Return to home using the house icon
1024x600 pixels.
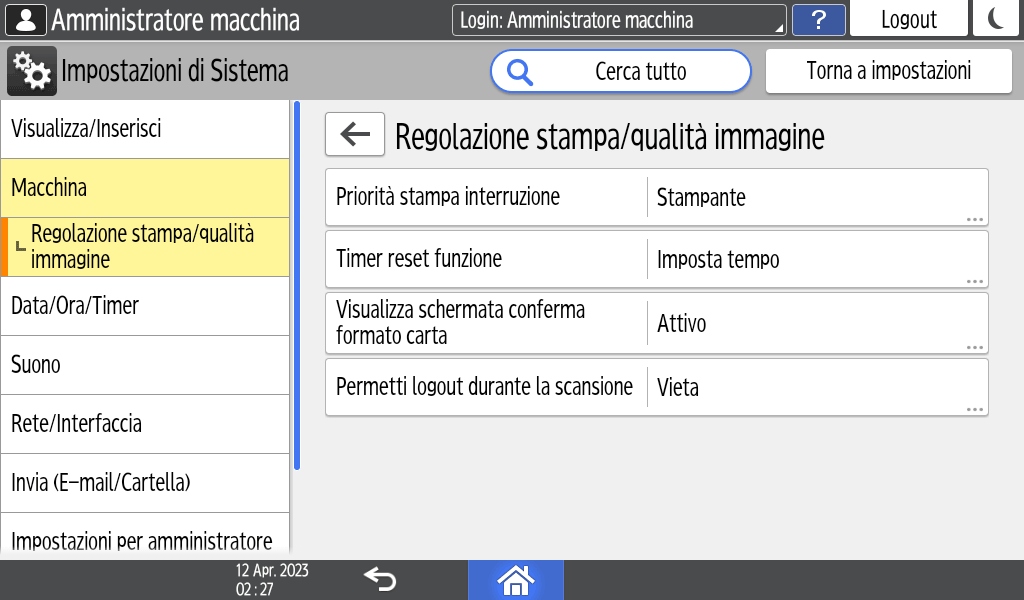(516, 578)
